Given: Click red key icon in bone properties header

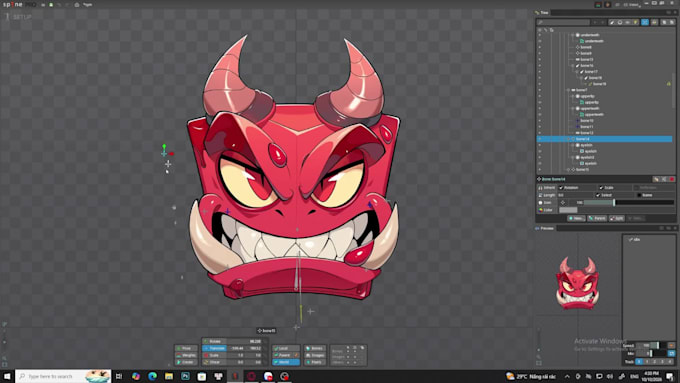Looking at the screenshot, I should pos(672,179).
